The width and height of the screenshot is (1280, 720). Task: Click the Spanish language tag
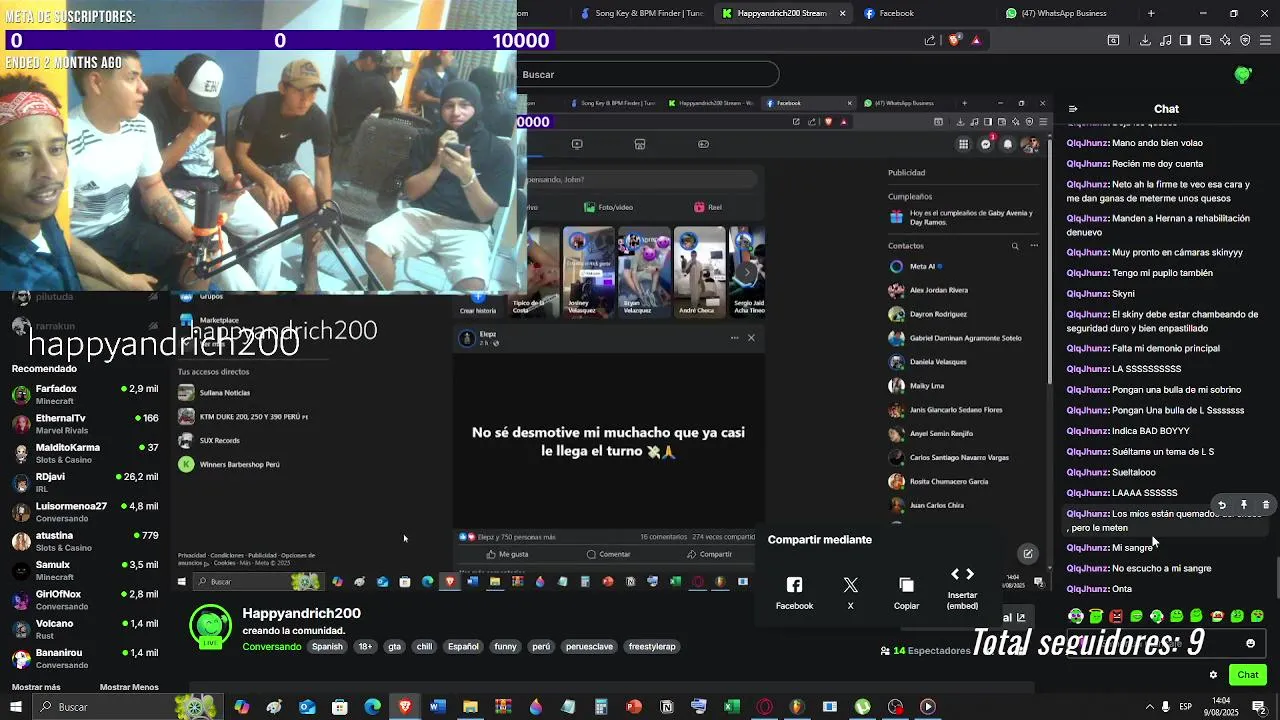pyautogui.click(x=327, y=647)
